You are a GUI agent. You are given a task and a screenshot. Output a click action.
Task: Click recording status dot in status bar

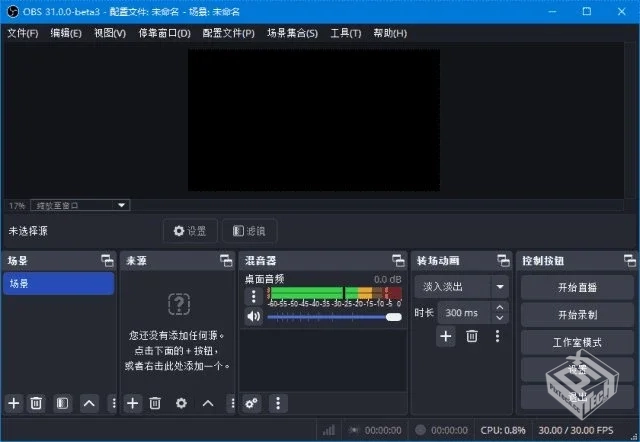click(420, 430)
